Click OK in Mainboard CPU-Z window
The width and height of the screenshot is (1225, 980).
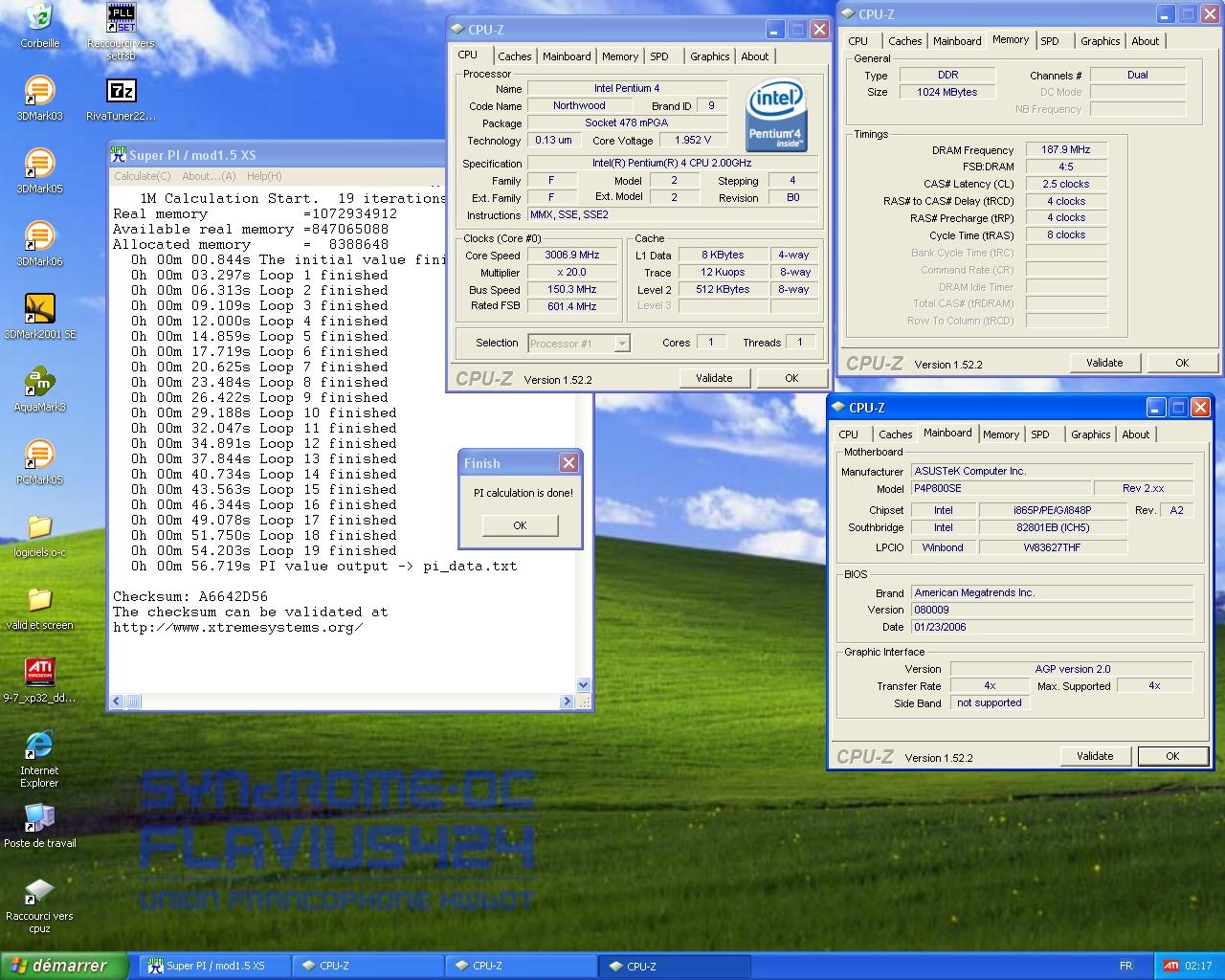coord(1172,756)
